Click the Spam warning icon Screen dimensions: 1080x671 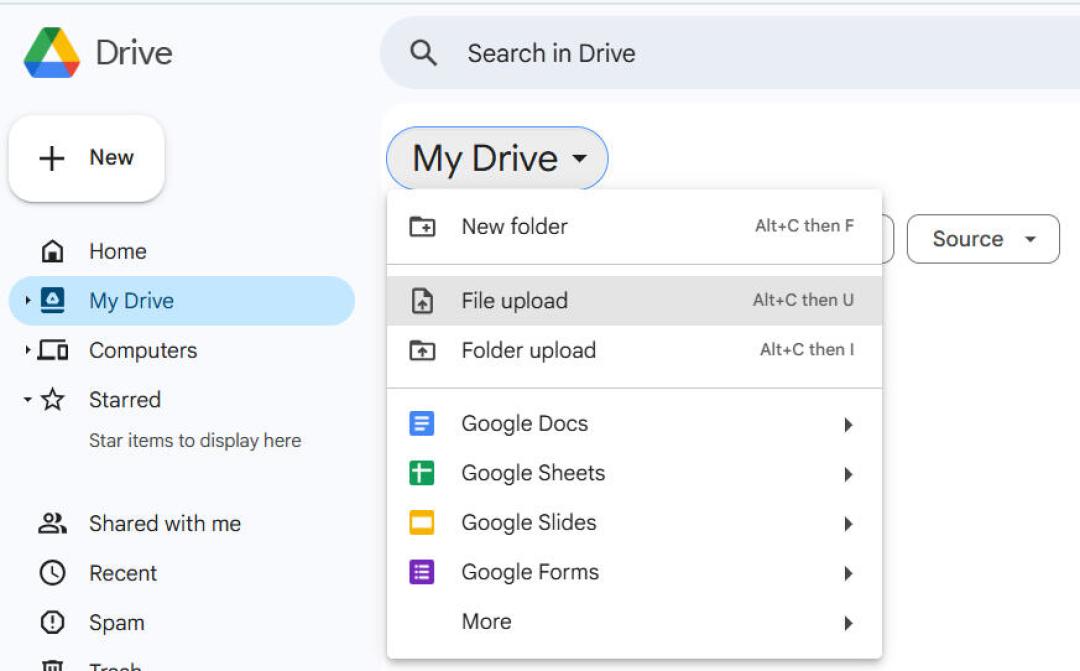52,623
